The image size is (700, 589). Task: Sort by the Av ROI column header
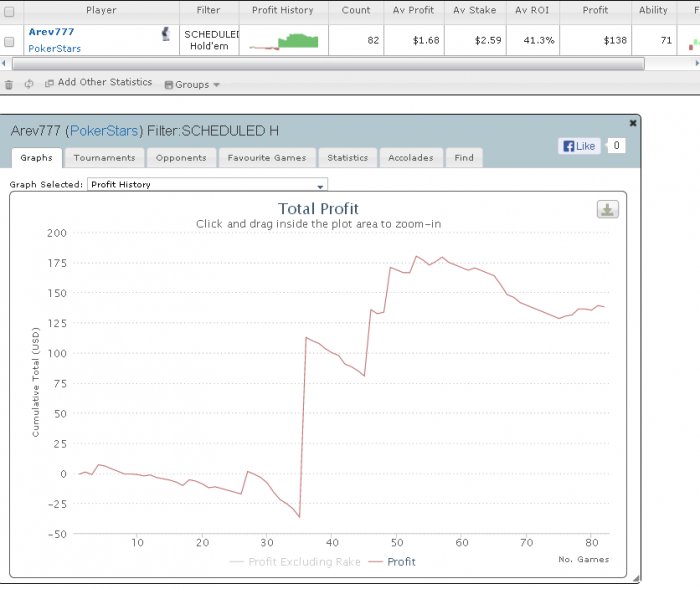(532, 10)
